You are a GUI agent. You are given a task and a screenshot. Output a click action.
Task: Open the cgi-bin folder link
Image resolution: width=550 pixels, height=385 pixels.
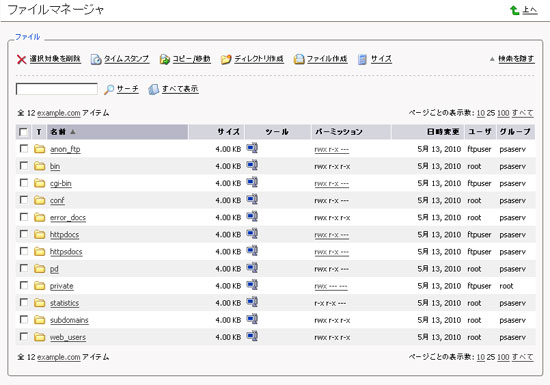tap(61, 183)
